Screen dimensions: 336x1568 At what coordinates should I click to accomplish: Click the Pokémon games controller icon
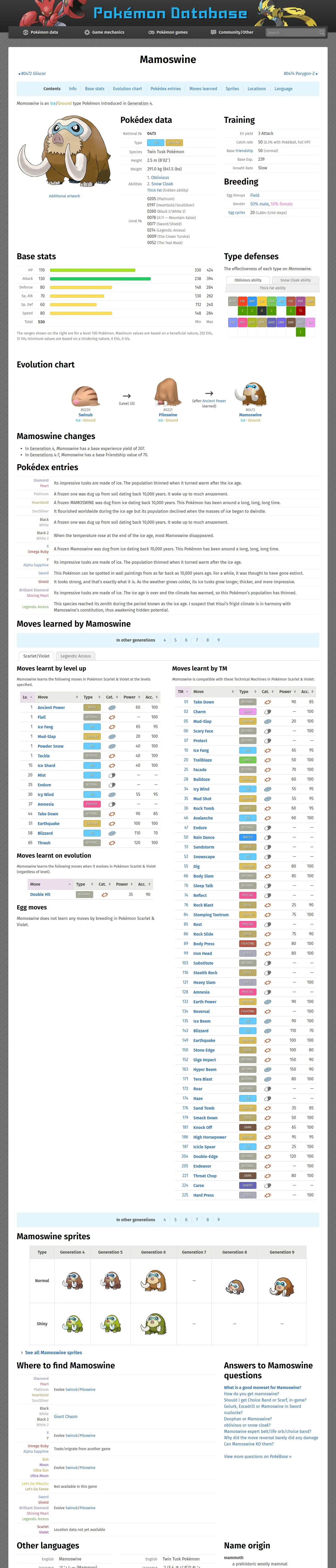151,32
